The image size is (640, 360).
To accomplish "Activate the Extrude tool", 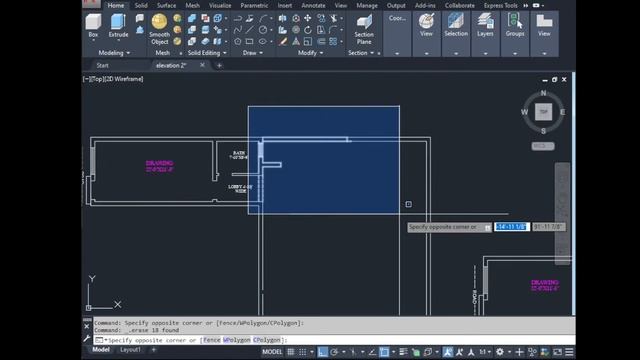I will [118, 25].
